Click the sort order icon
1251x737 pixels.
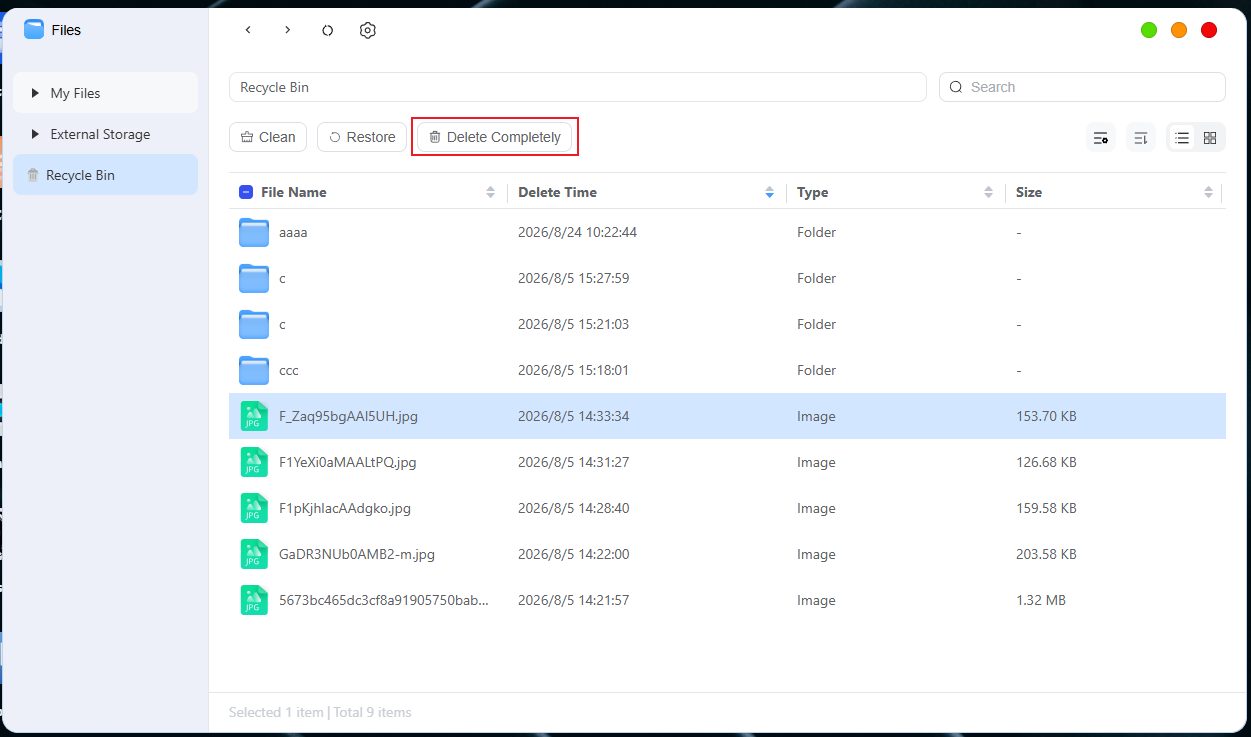[1141, 138]
